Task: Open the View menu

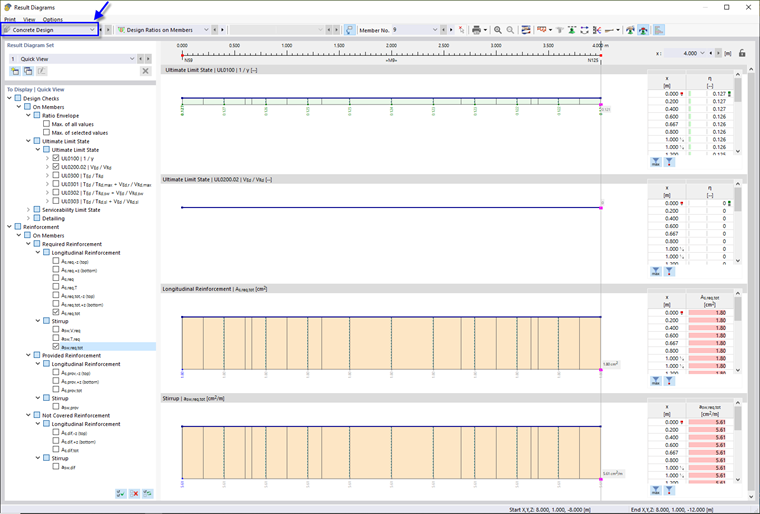Action: click(29, 19)
